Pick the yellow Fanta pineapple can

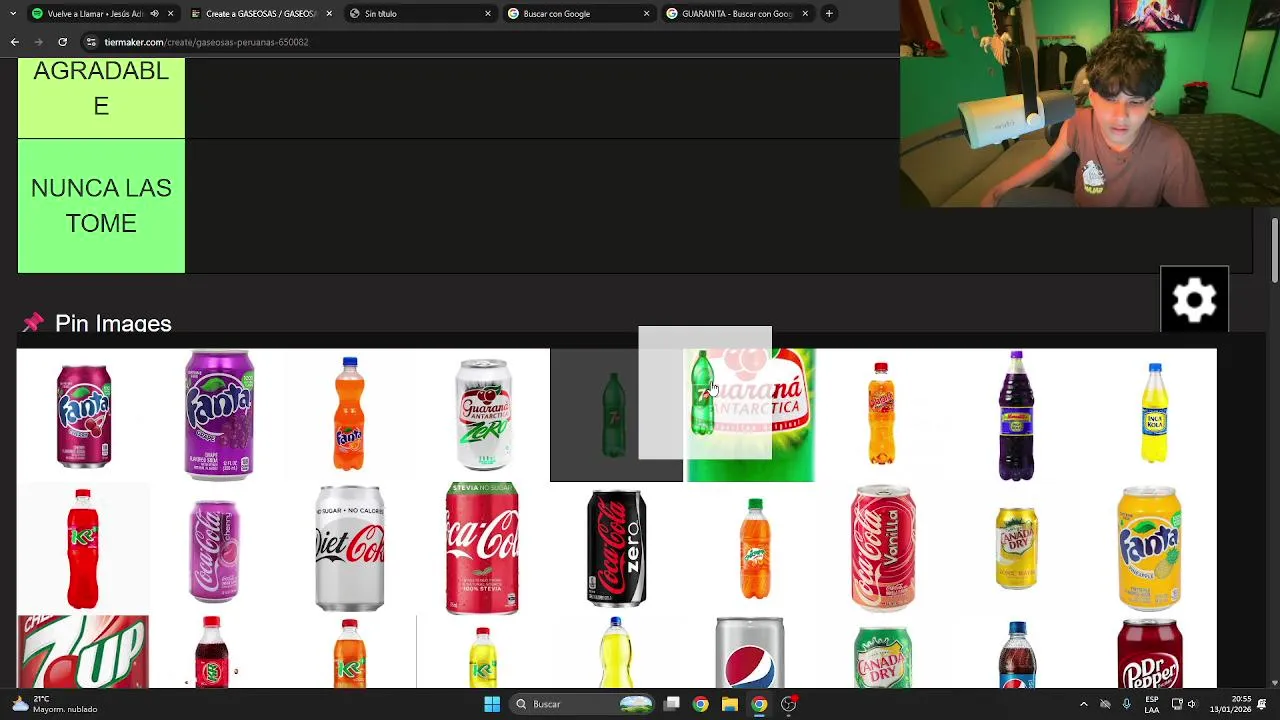pyautogui.click(x=1149, y=548)
